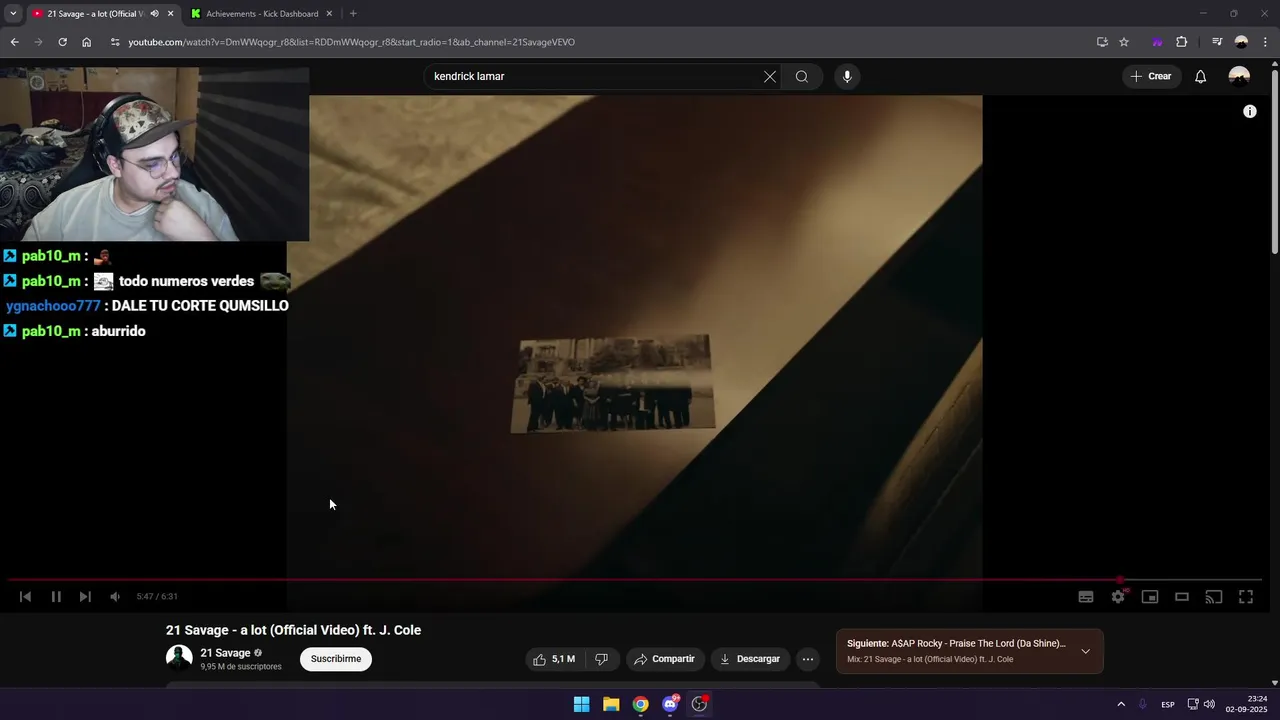
Task: Skip to the next video
Action: click(85, 597)
